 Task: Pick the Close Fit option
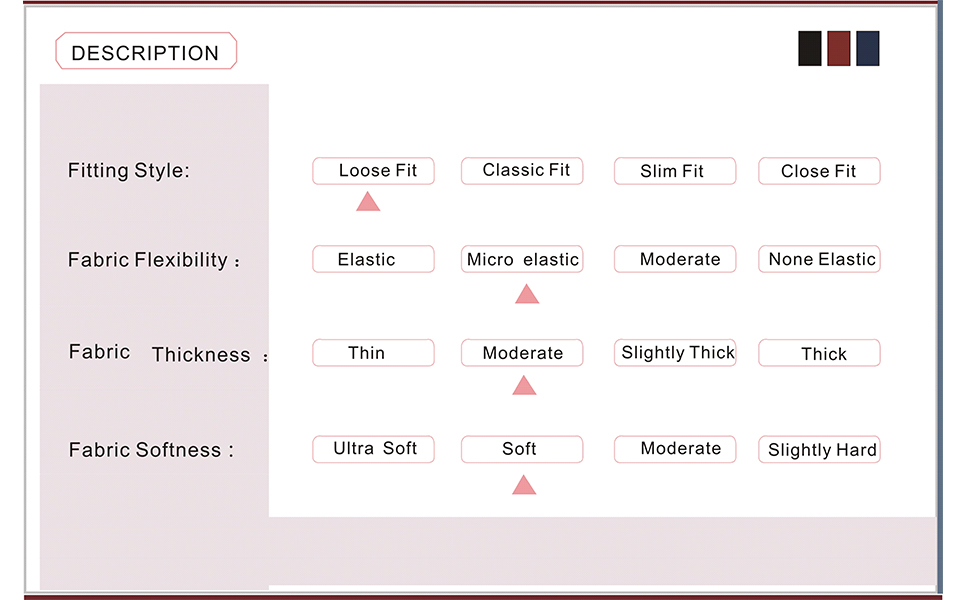819,172
